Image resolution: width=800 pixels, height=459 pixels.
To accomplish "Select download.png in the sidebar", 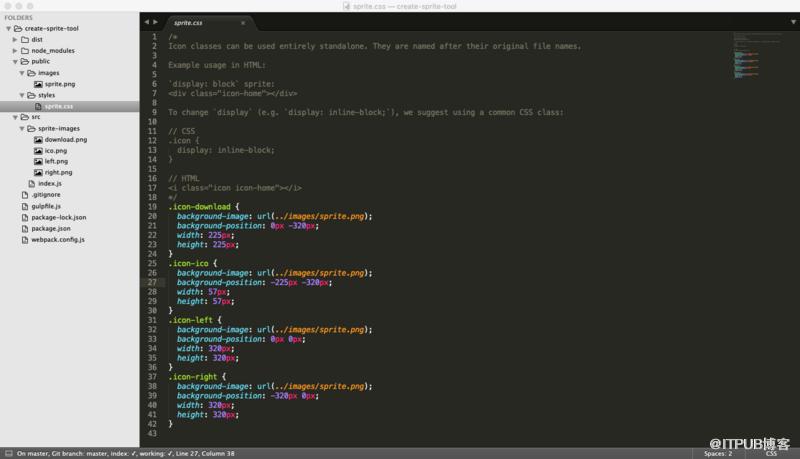I will (x=66, y=140).
